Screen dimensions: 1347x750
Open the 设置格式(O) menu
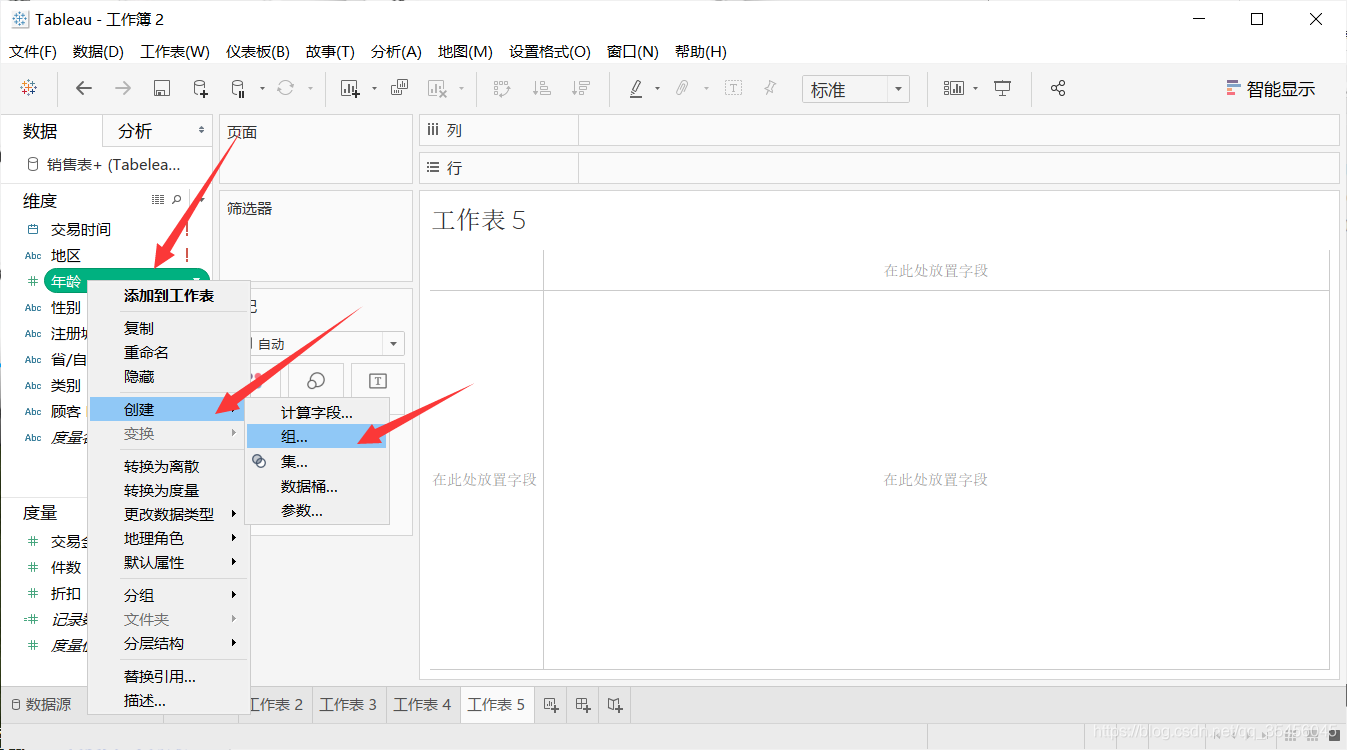[550, 51]
